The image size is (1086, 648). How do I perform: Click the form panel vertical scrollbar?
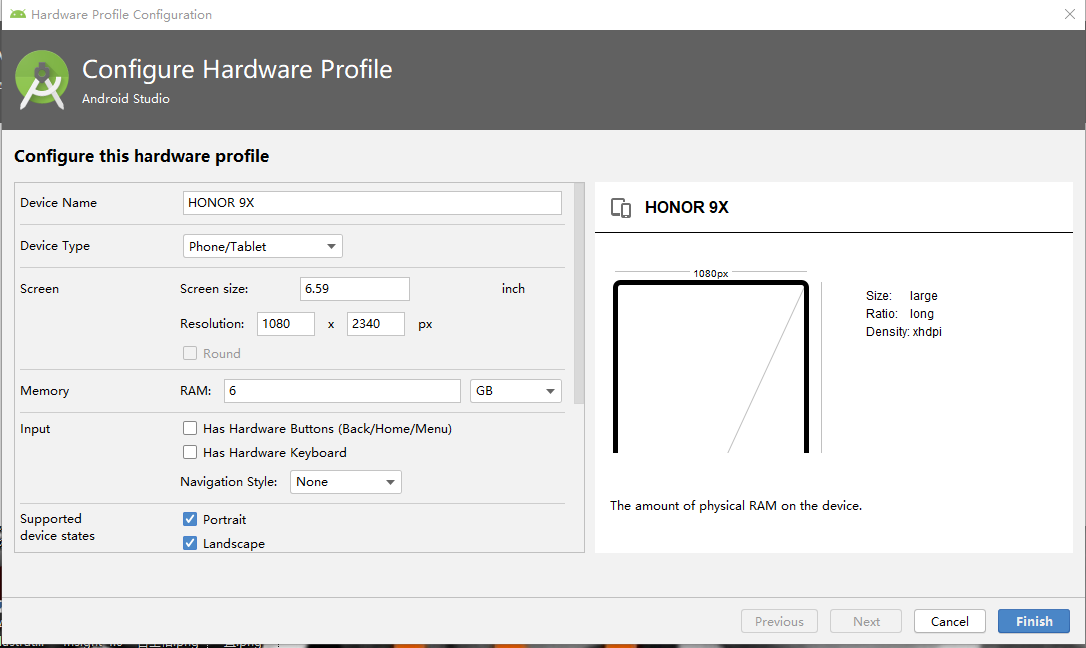[579, 294]
